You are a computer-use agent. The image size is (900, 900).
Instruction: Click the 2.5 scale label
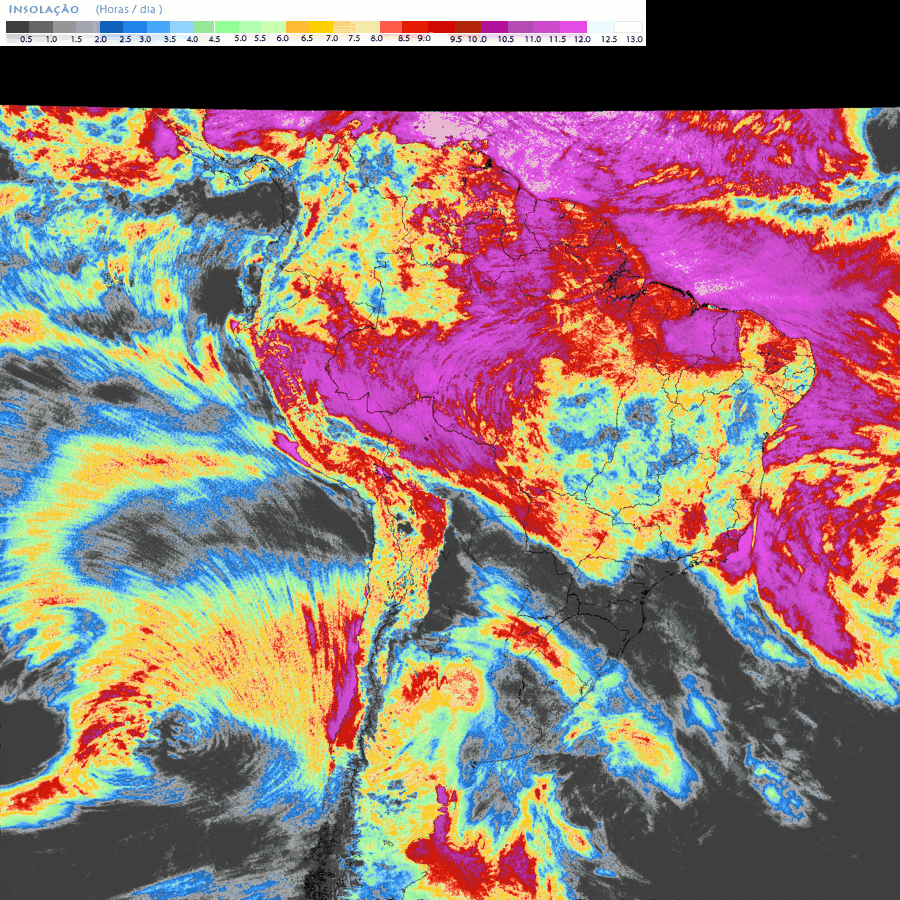tap(125, 40)
